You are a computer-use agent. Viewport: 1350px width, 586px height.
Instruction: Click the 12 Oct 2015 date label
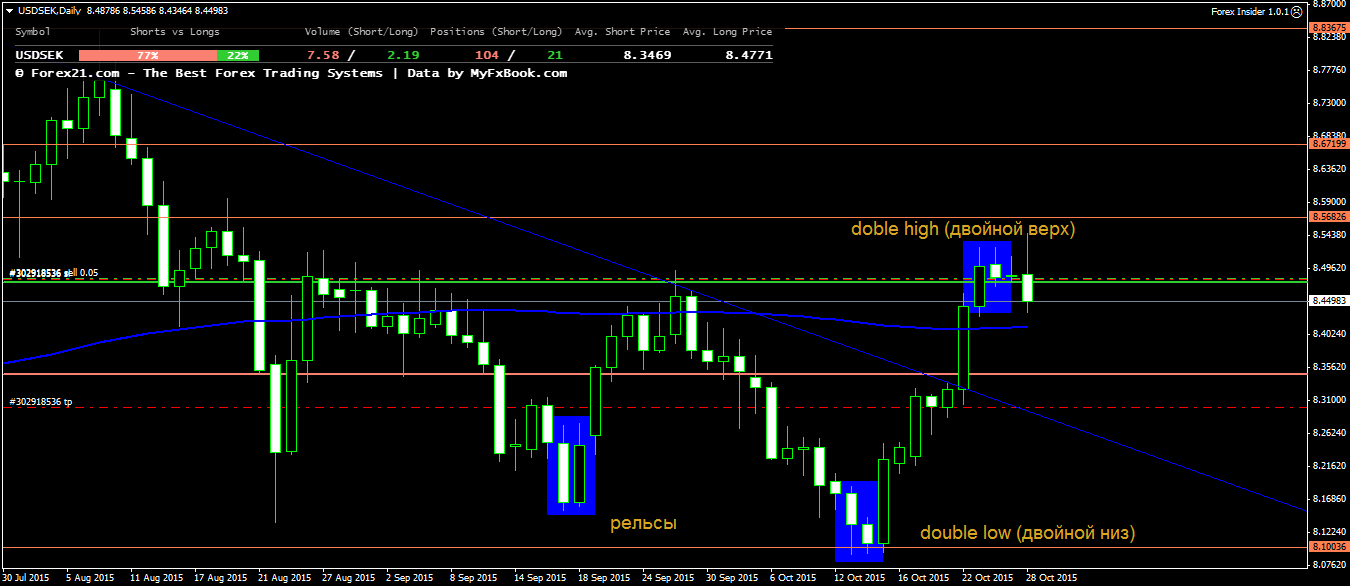coord(860,578)
